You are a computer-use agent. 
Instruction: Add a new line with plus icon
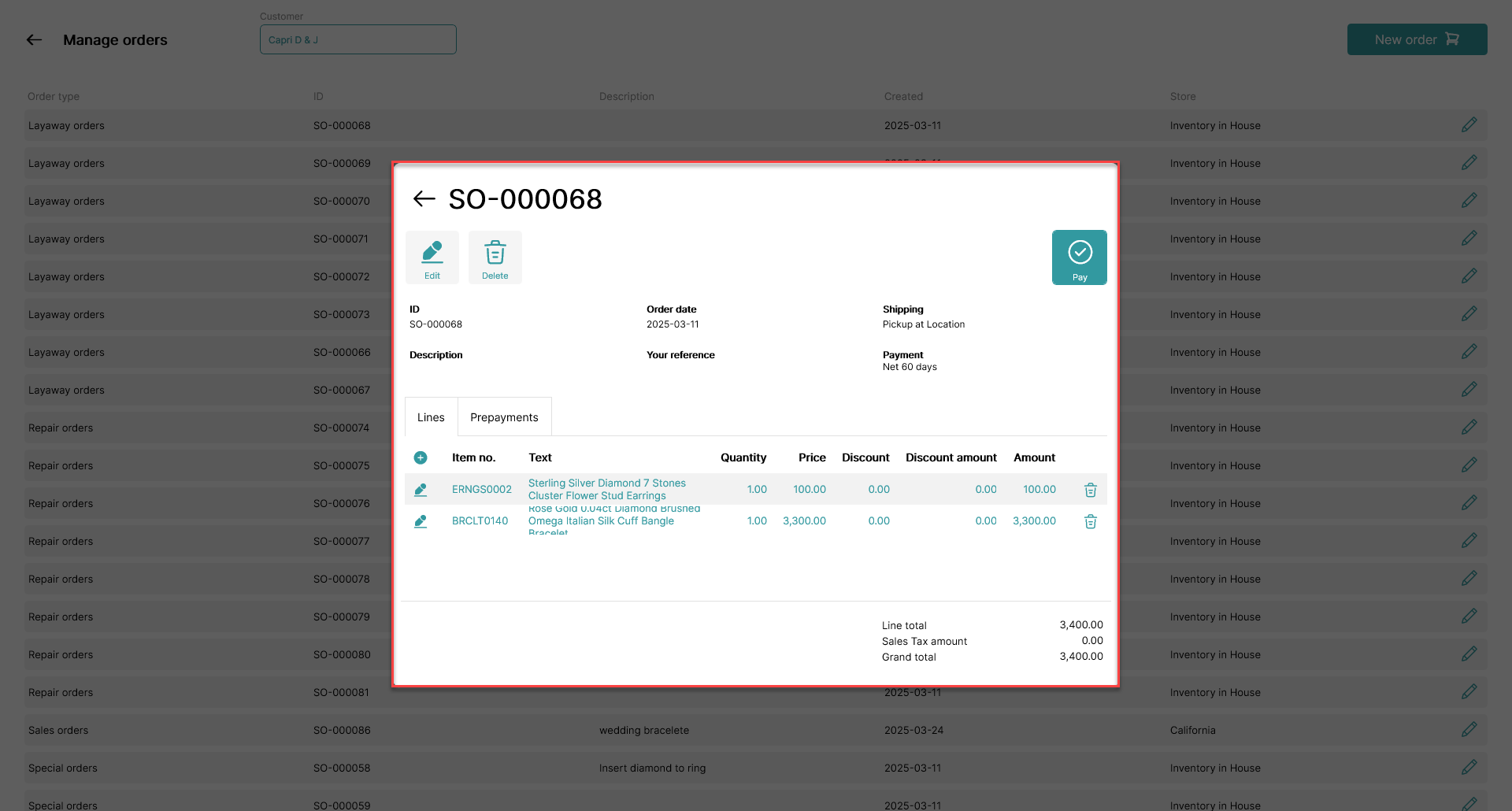click(x=421, y=457)
